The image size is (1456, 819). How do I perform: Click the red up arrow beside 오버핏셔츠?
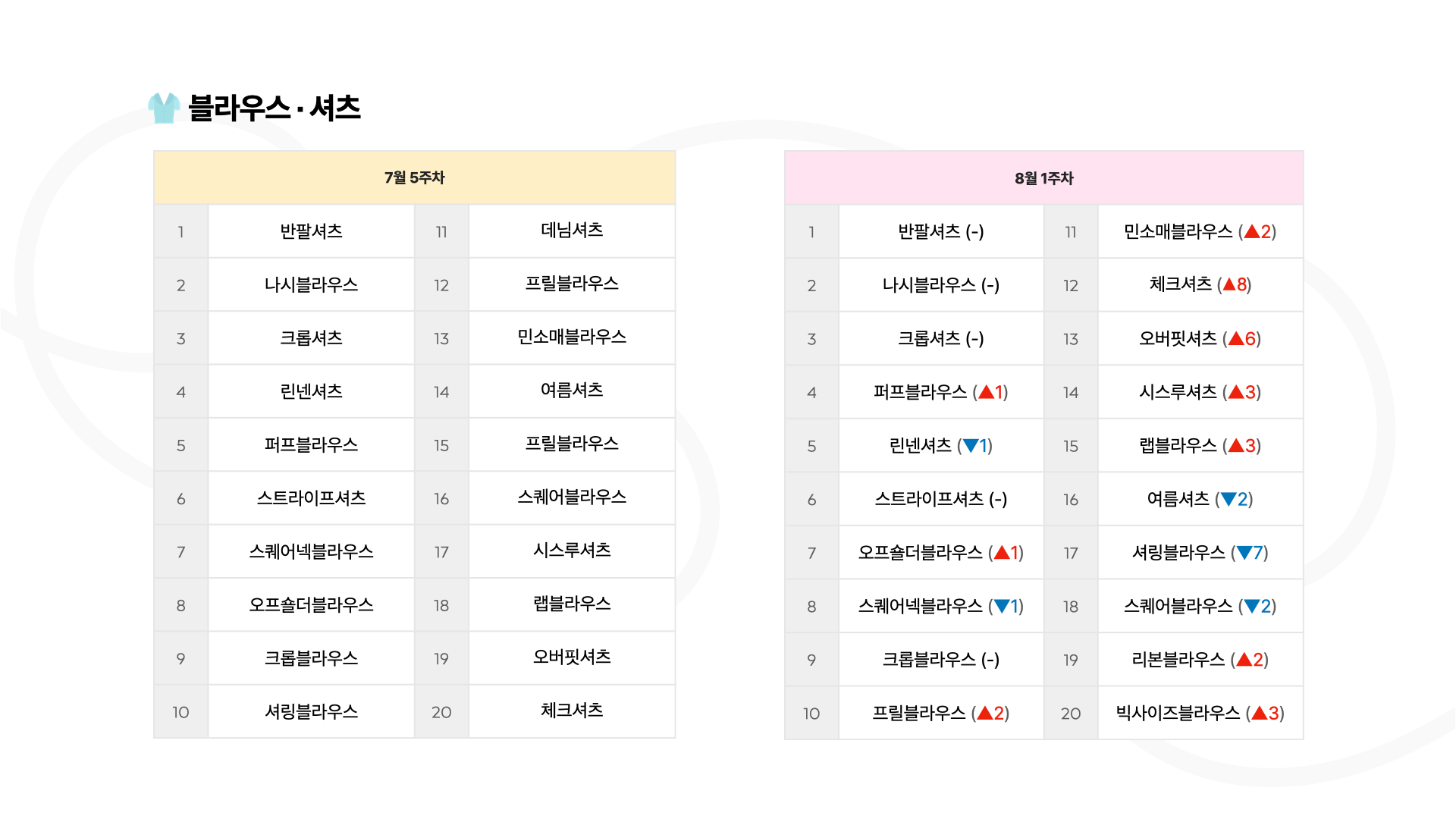[1236, 338]
